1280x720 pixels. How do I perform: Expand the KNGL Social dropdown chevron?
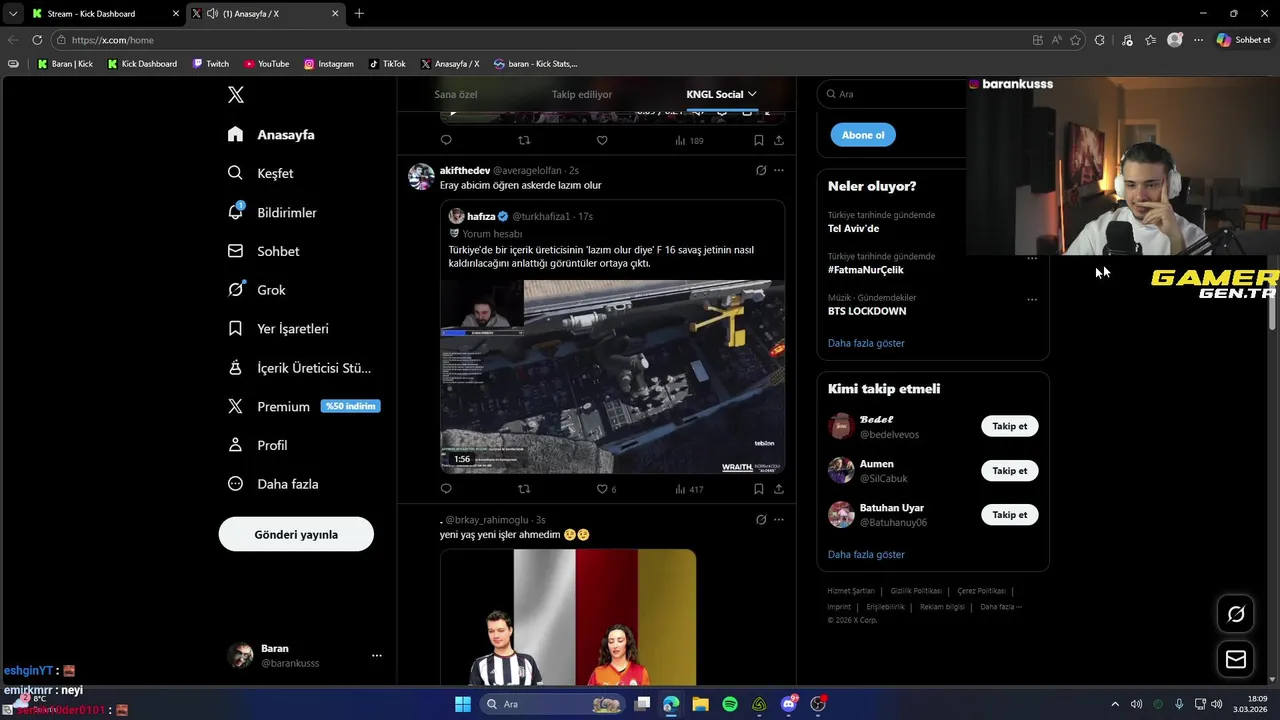click(x=752, y=94)
